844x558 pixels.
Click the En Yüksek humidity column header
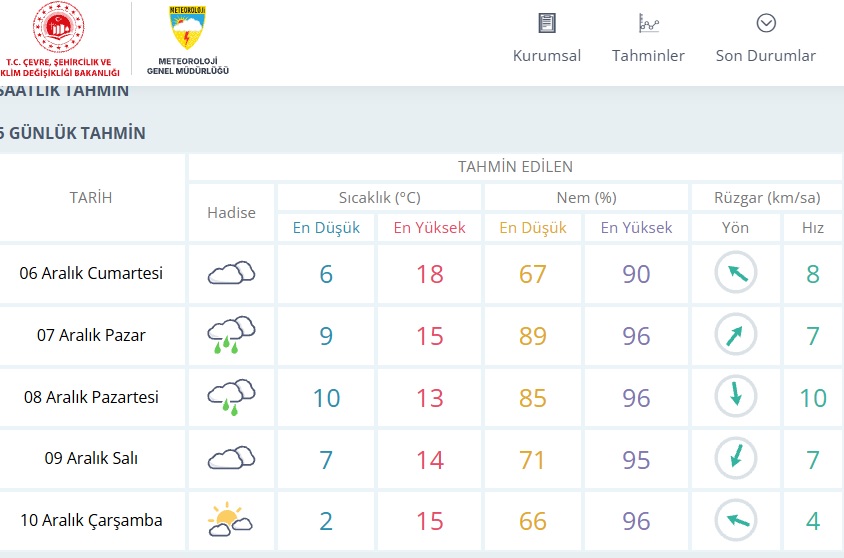(636, 227)
